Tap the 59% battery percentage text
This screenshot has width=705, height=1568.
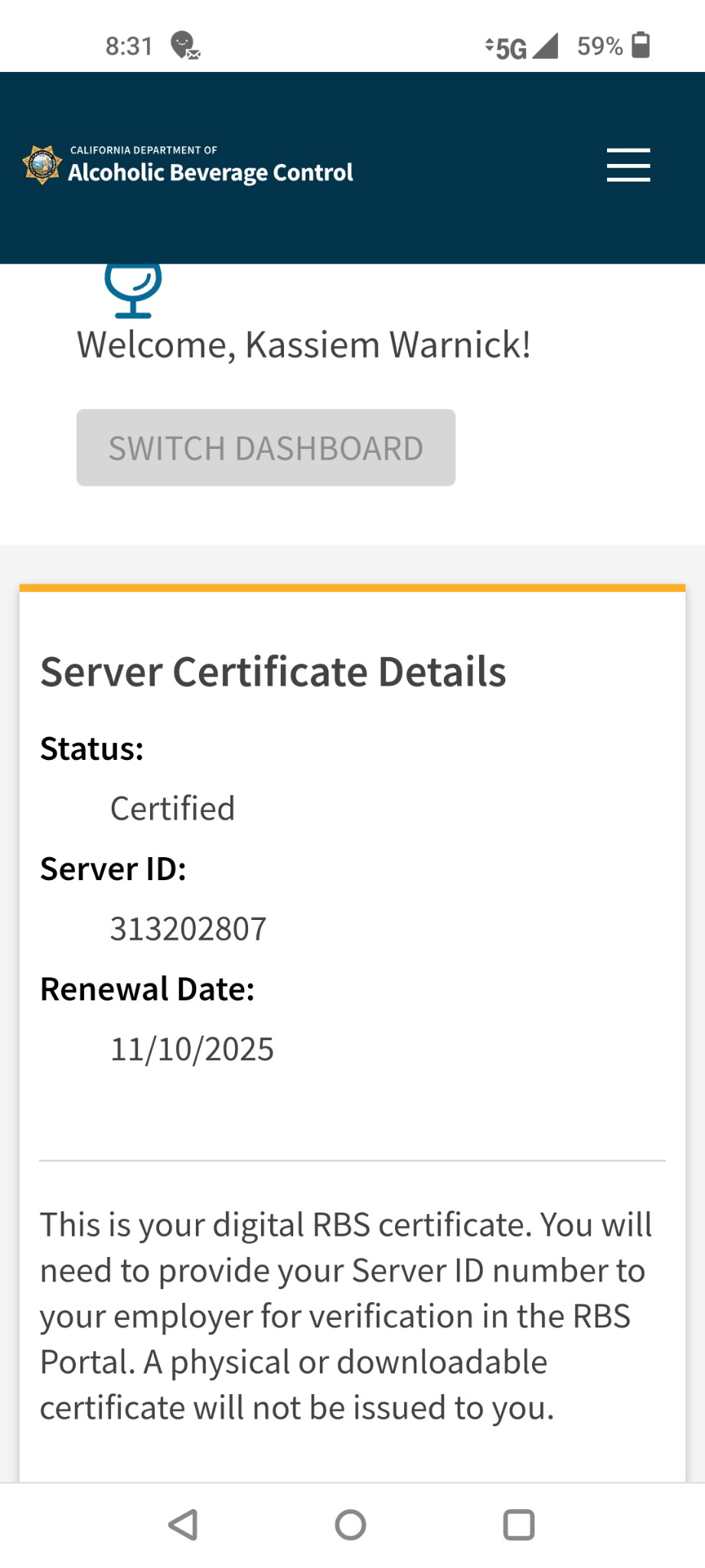599,46
